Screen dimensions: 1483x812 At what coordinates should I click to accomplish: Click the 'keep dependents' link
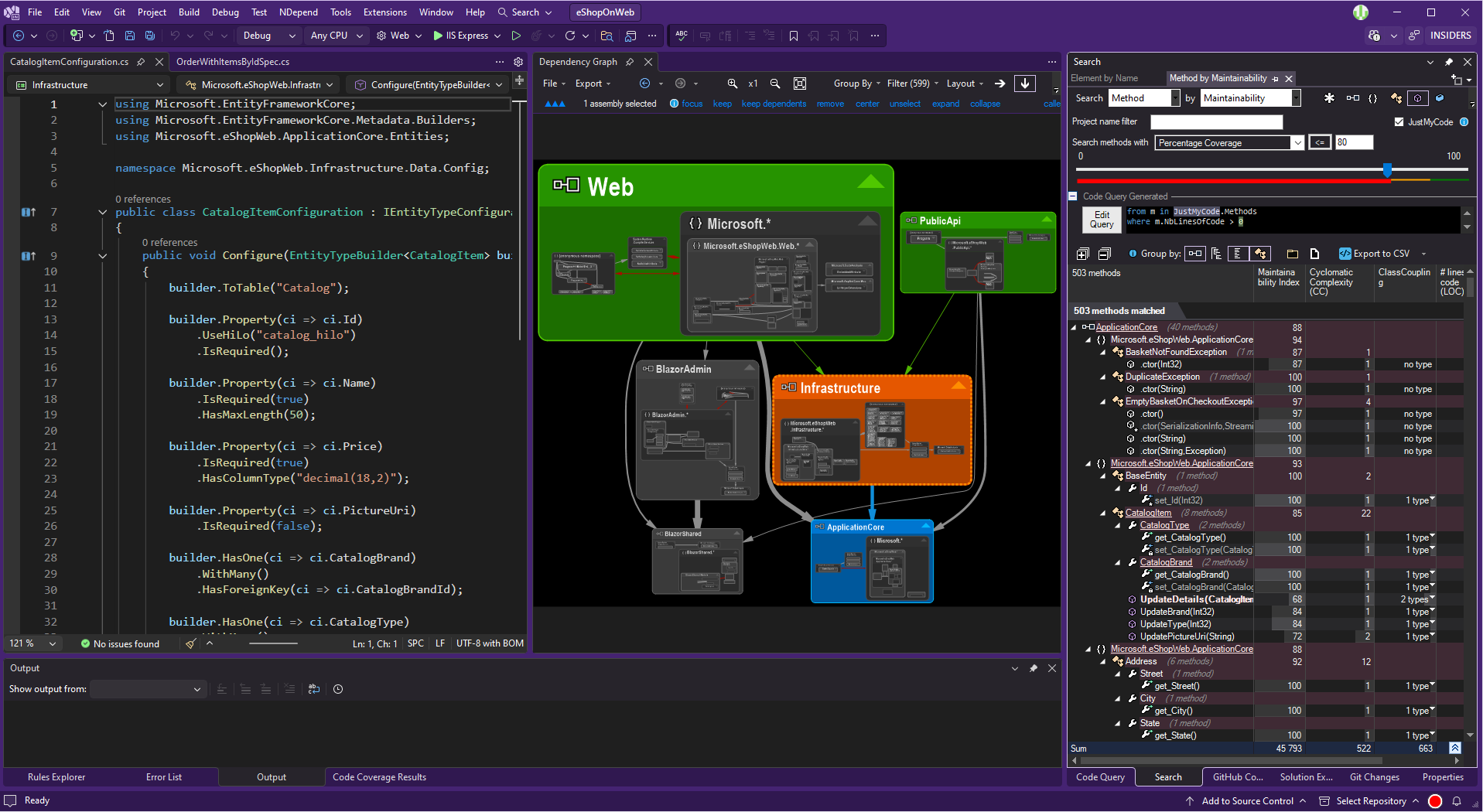[x=773, y=104]
